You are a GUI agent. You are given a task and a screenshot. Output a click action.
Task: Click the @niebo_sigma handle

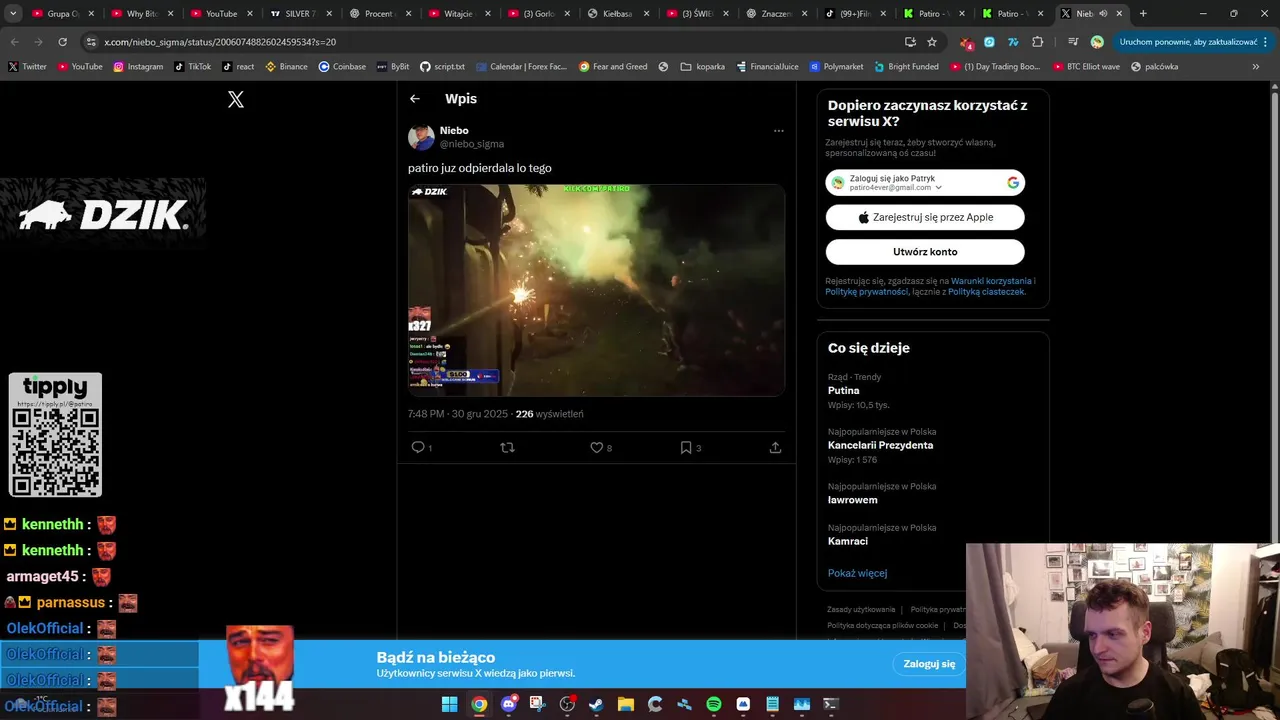[472, 144]
